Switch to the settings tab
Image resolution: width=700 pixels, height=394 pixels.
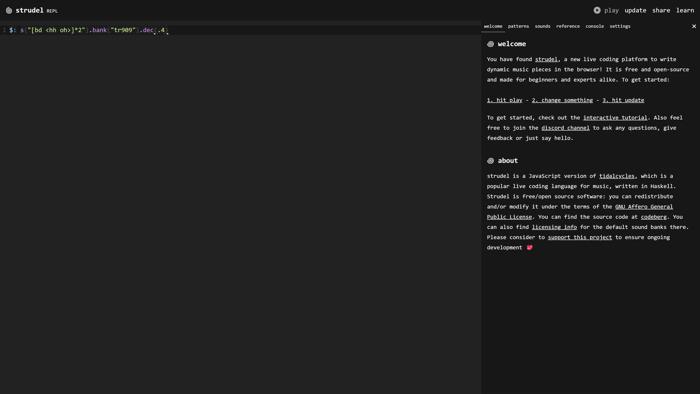tap(620, 26)
